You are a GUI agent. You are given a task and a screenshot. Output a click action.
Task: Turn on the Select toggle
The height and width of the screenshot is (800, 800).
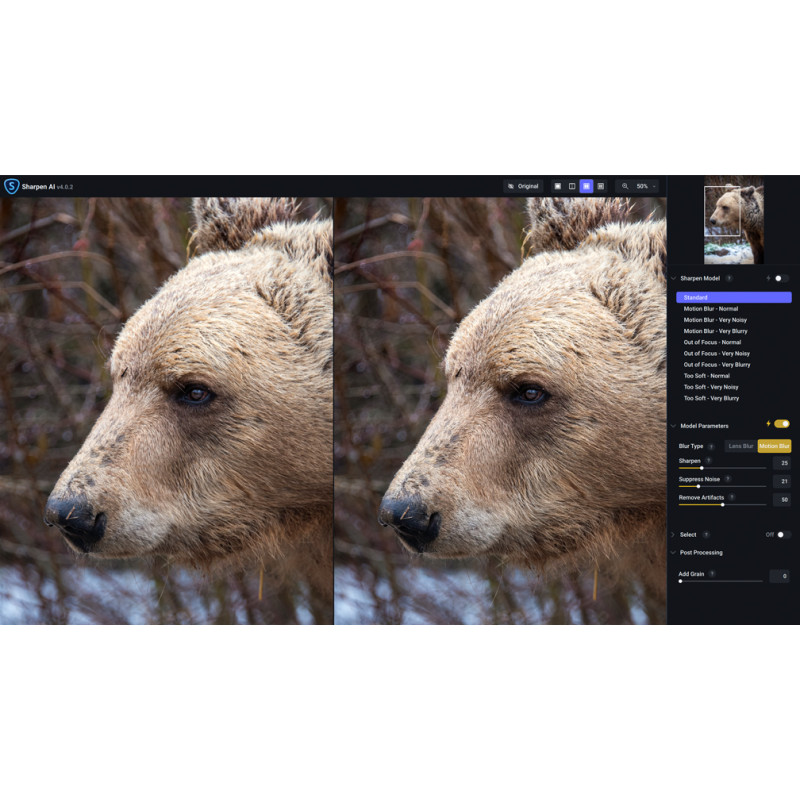click(783, 535)
